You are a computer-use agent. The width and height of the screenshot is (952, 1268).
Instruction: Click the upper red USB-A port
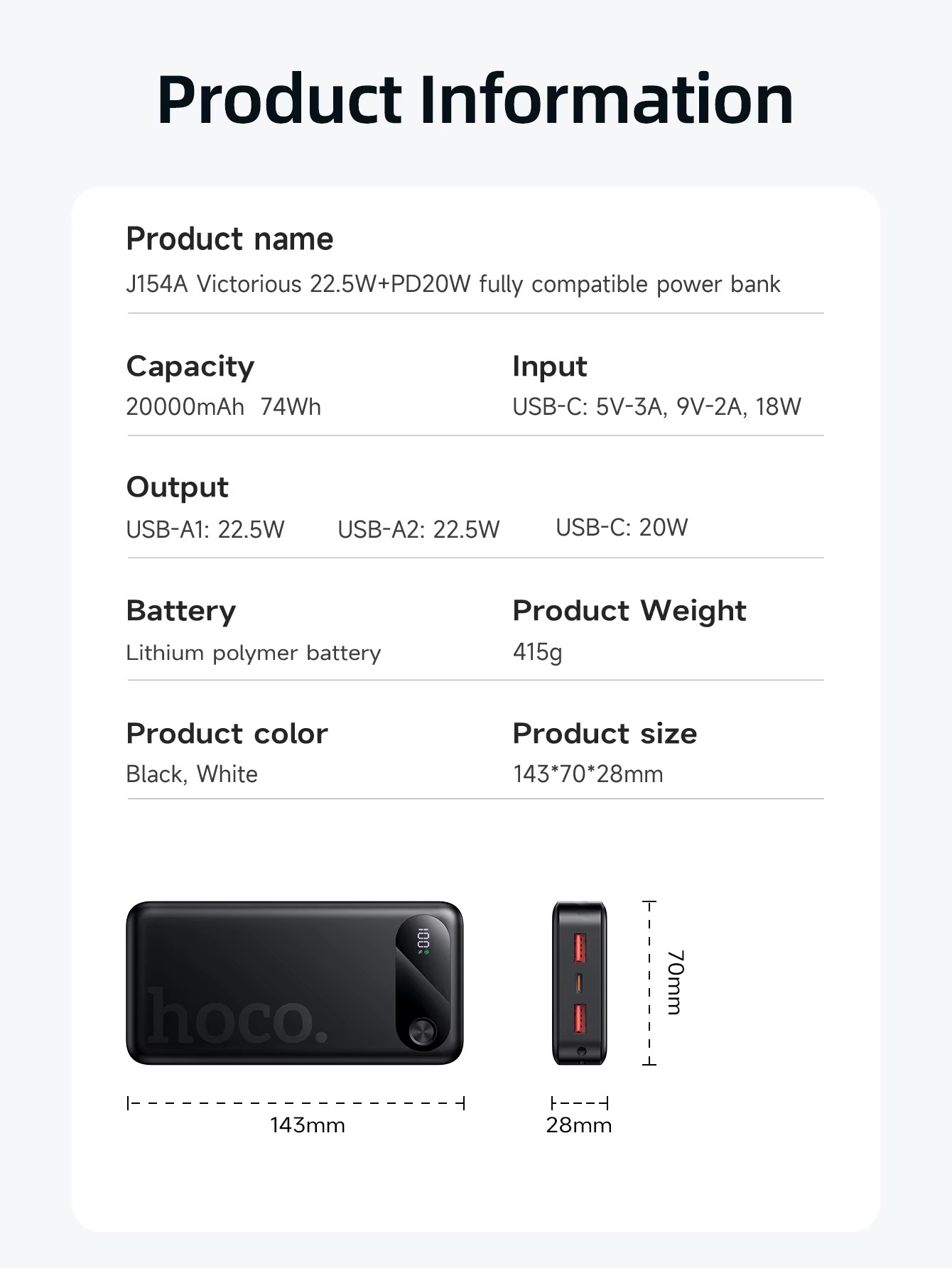click(x=580, y=948)
